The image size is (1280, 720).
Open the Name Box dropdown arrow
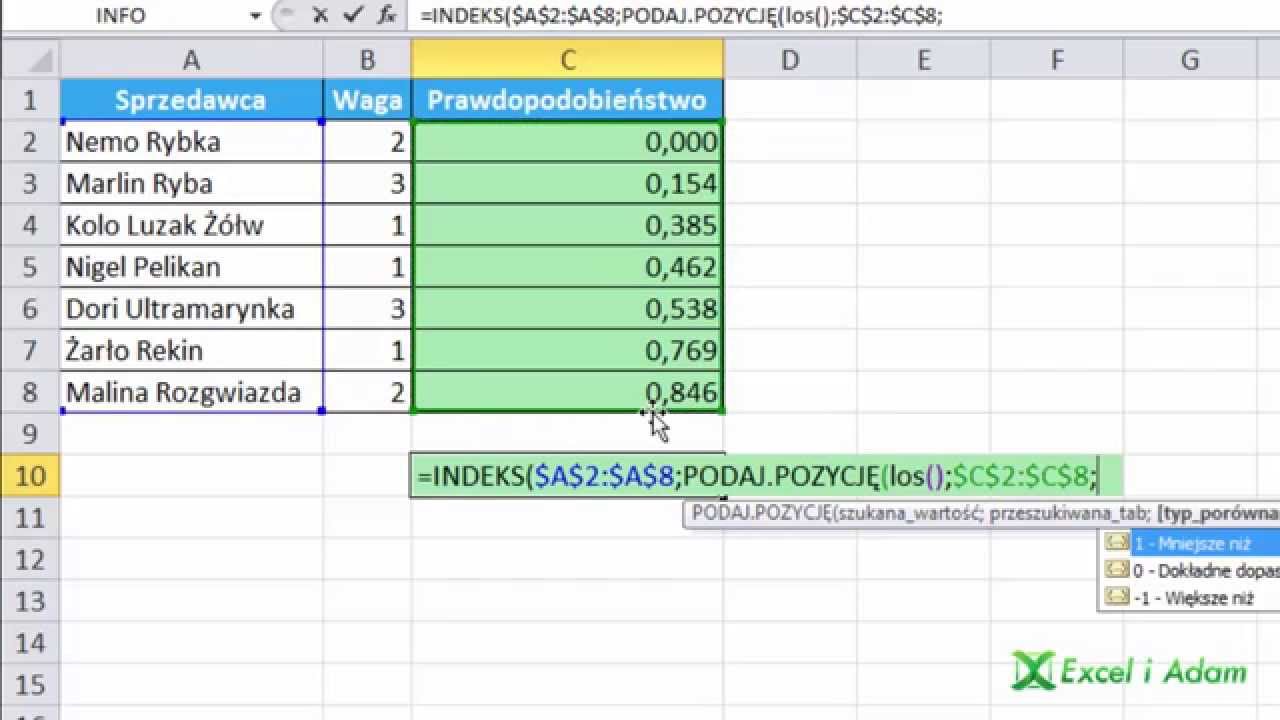click(x=255, y=15)
